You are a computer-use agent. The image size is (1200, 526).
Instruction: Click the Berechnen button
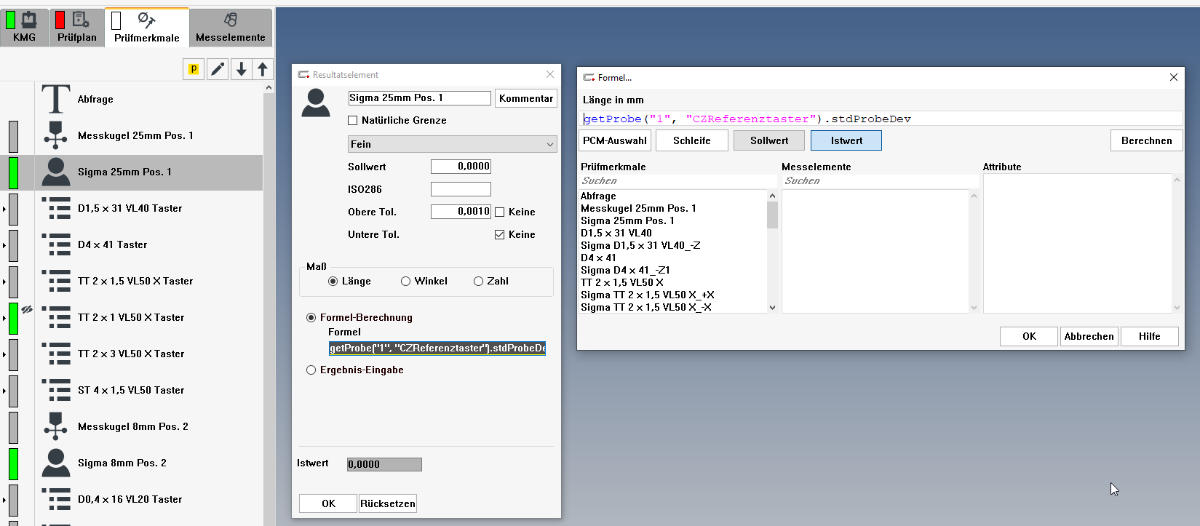pyautogui.click(x=1145, y=141)
